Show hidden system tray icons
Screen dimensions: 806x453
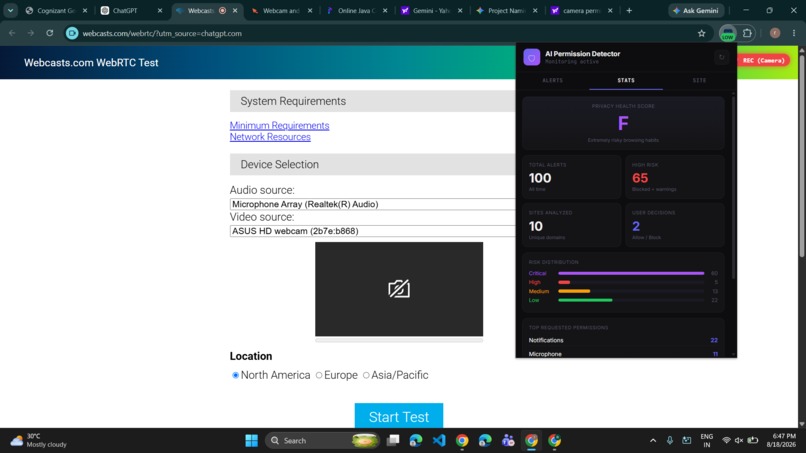coord(653,441)
